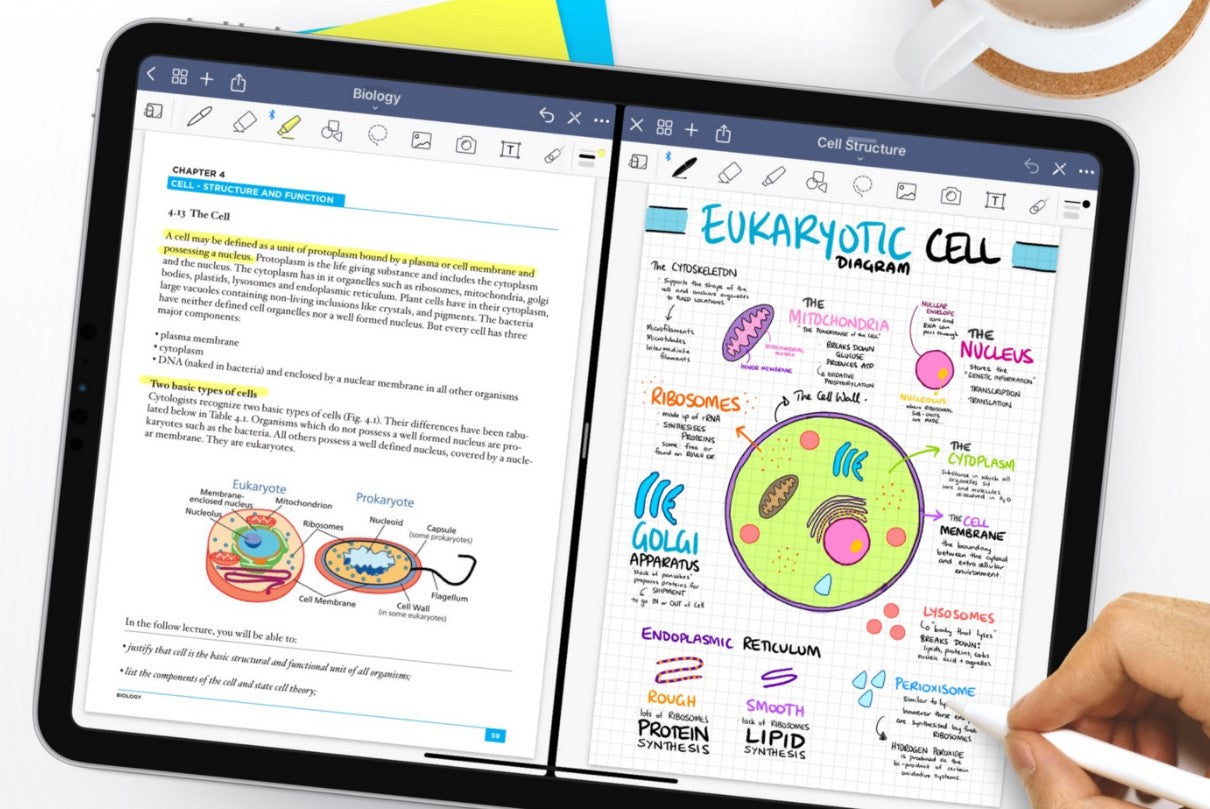Tap the pen-crossed icon in Biology window
Screen dimensions: 1210x809
574,117
